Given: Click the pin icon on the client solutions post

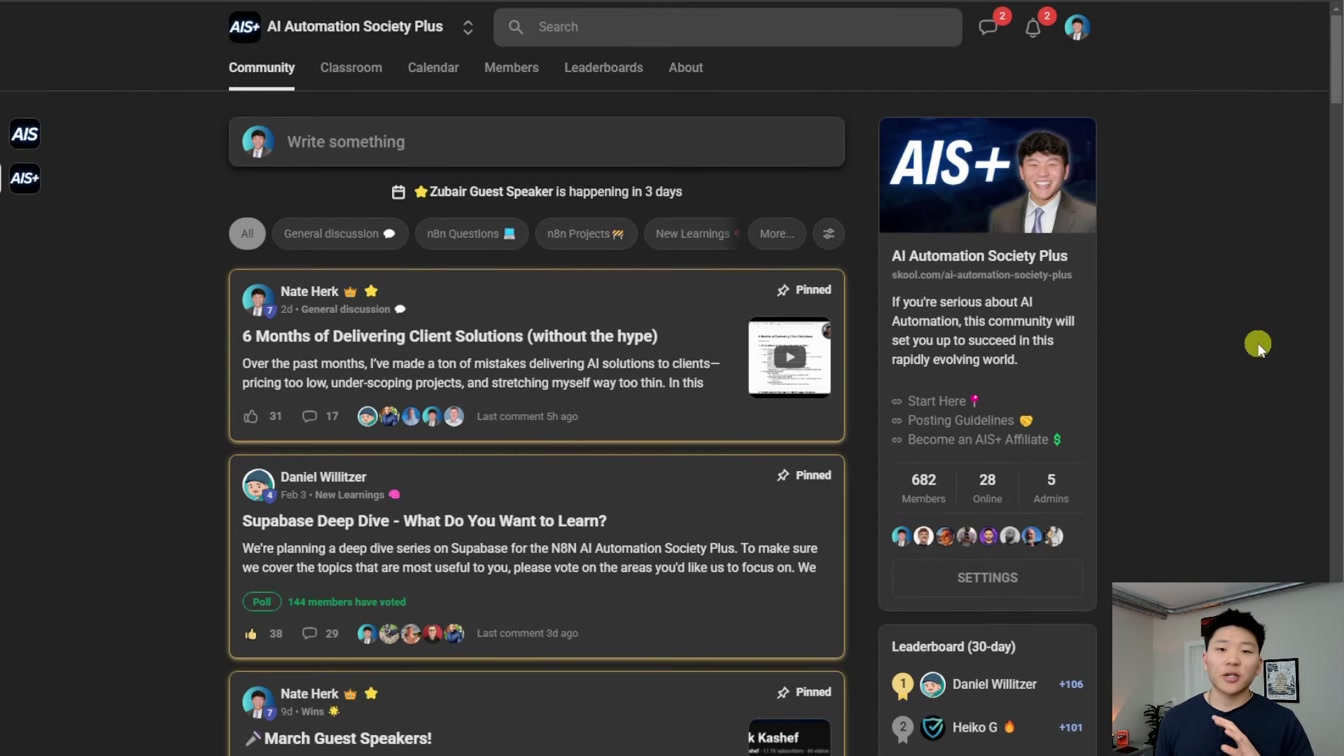Looking at the screenshot, I should tap(783, 290).
